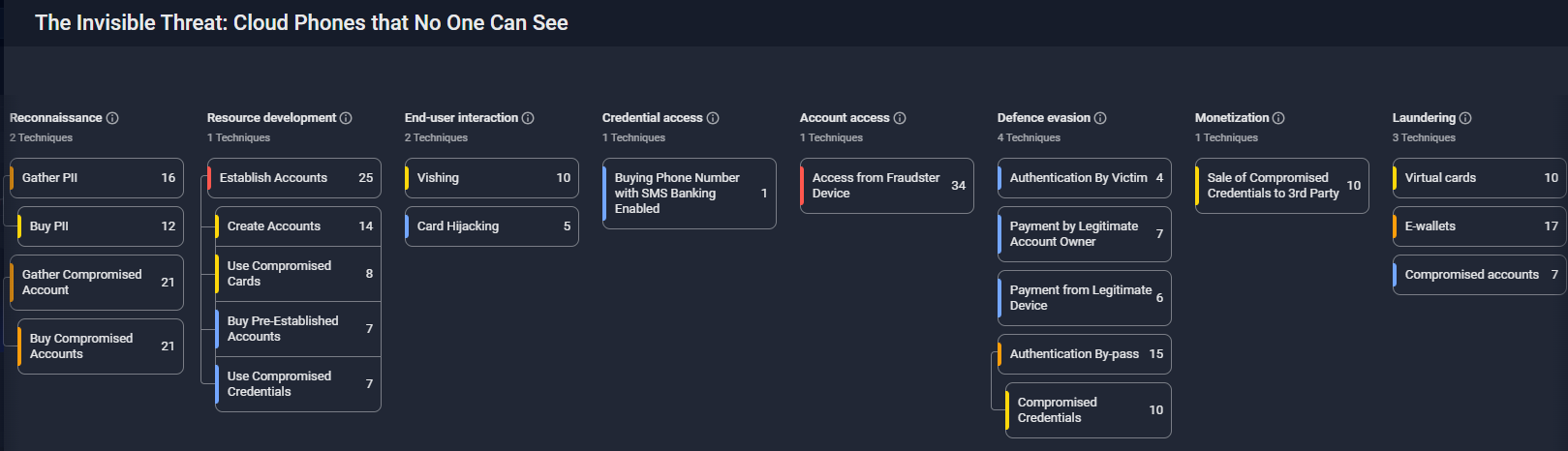Open the Establish Accounts technique card
This screenshot has height=451, width=1568.
tap(294, 178)
